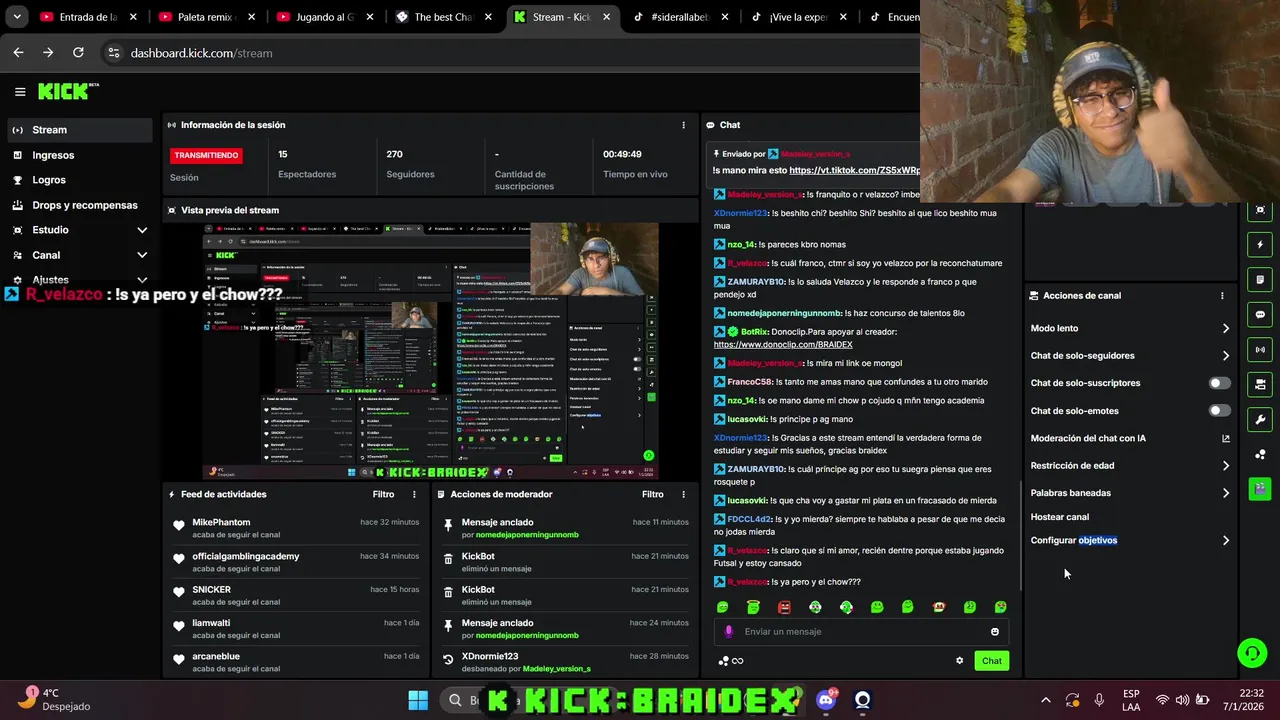Enable Chat de solo-emotes toggle
This screenshot has height=720, width=1280.
[1219, 411]
